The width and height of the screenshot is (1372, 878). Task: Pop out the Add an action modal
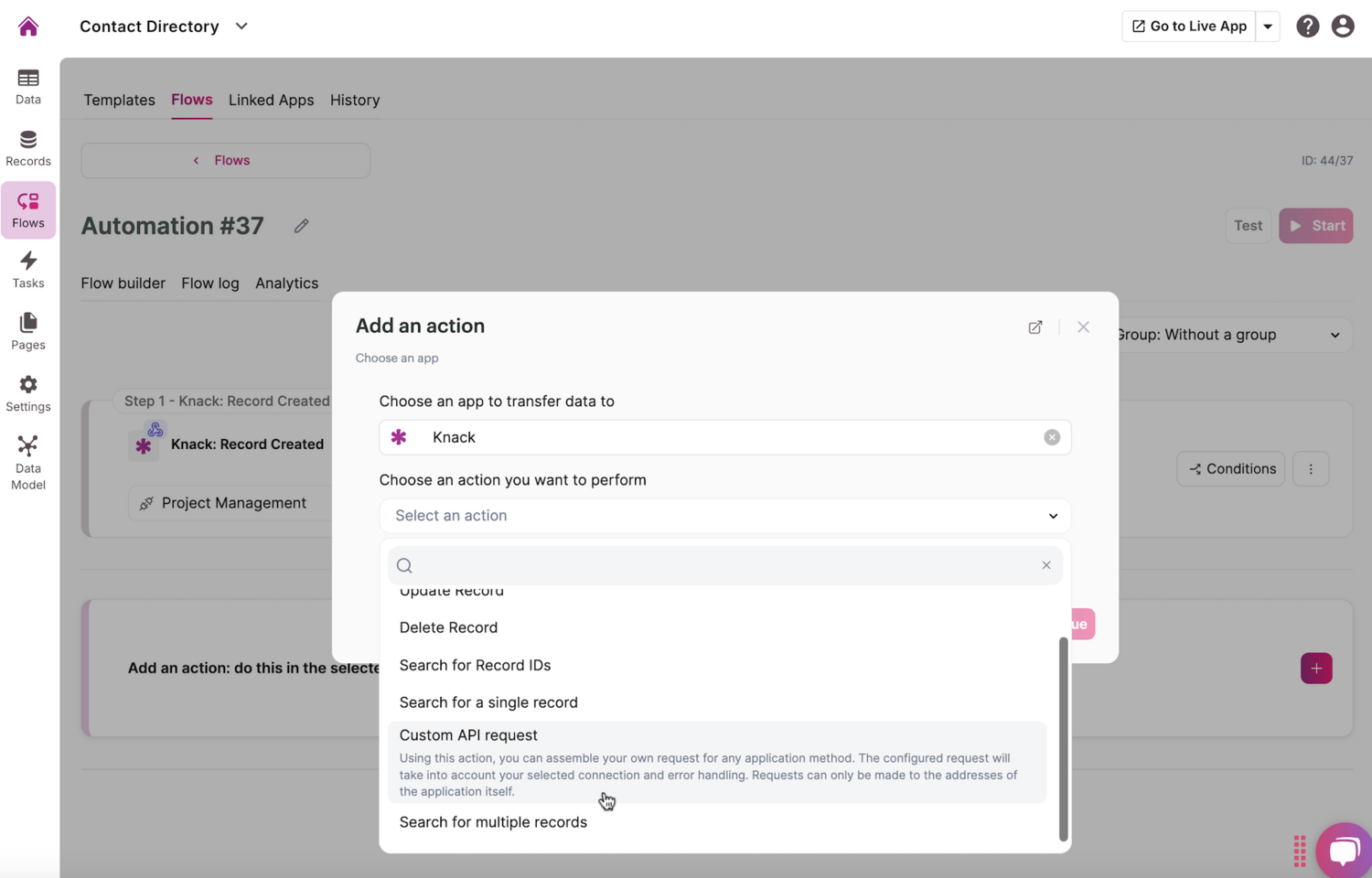[x=1034, y=327]
